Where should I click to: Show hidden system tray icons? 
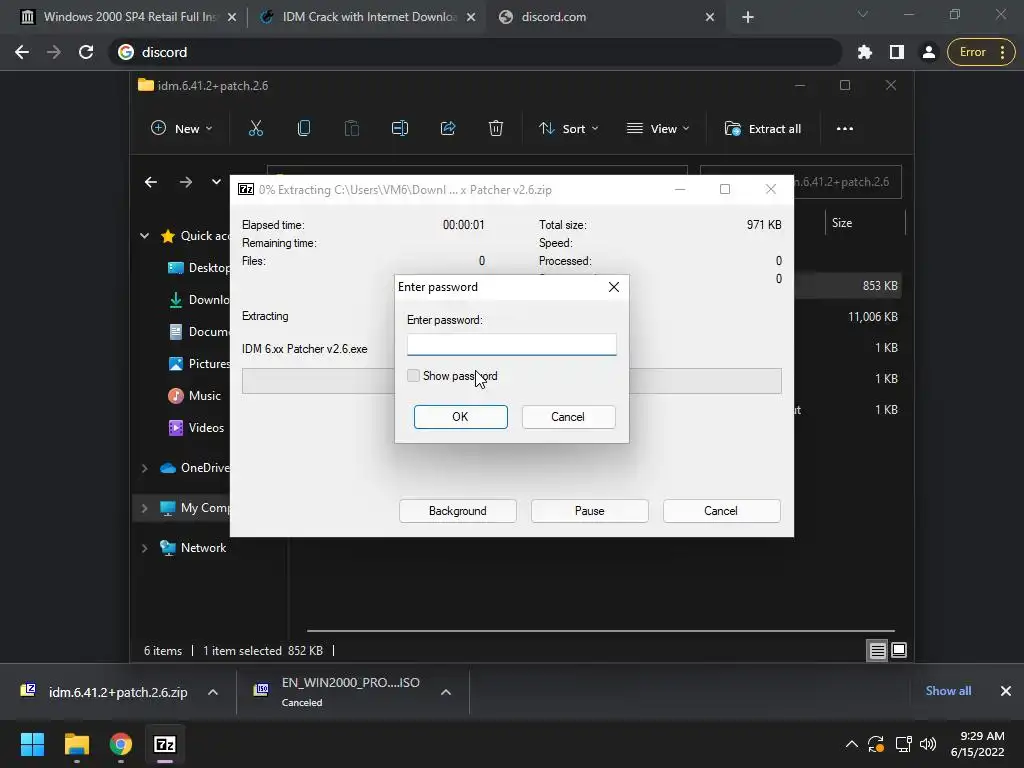(852, 744)
